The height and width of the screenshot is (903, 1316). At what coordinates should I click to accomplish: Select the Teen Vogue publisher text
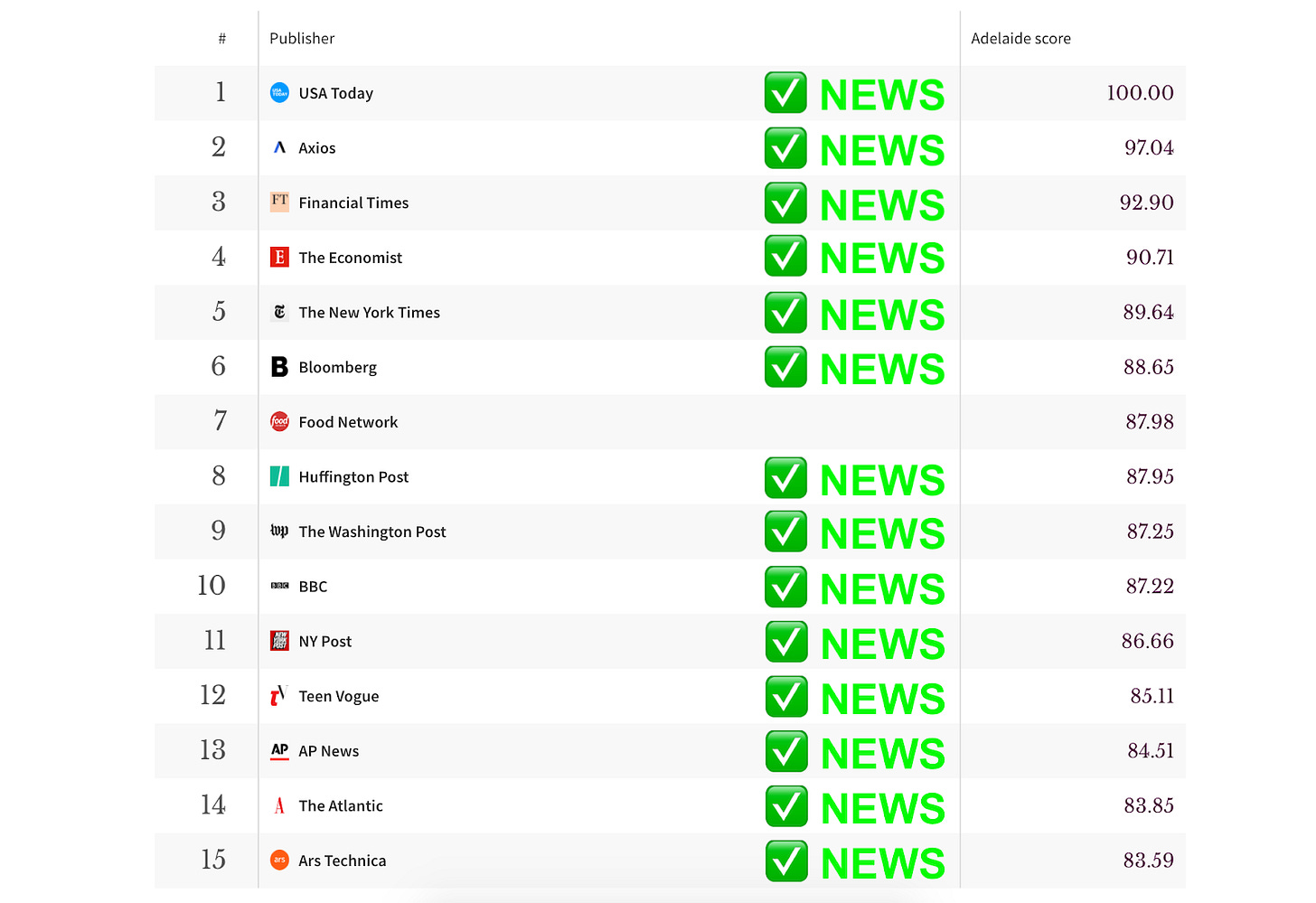coord(339,697)
